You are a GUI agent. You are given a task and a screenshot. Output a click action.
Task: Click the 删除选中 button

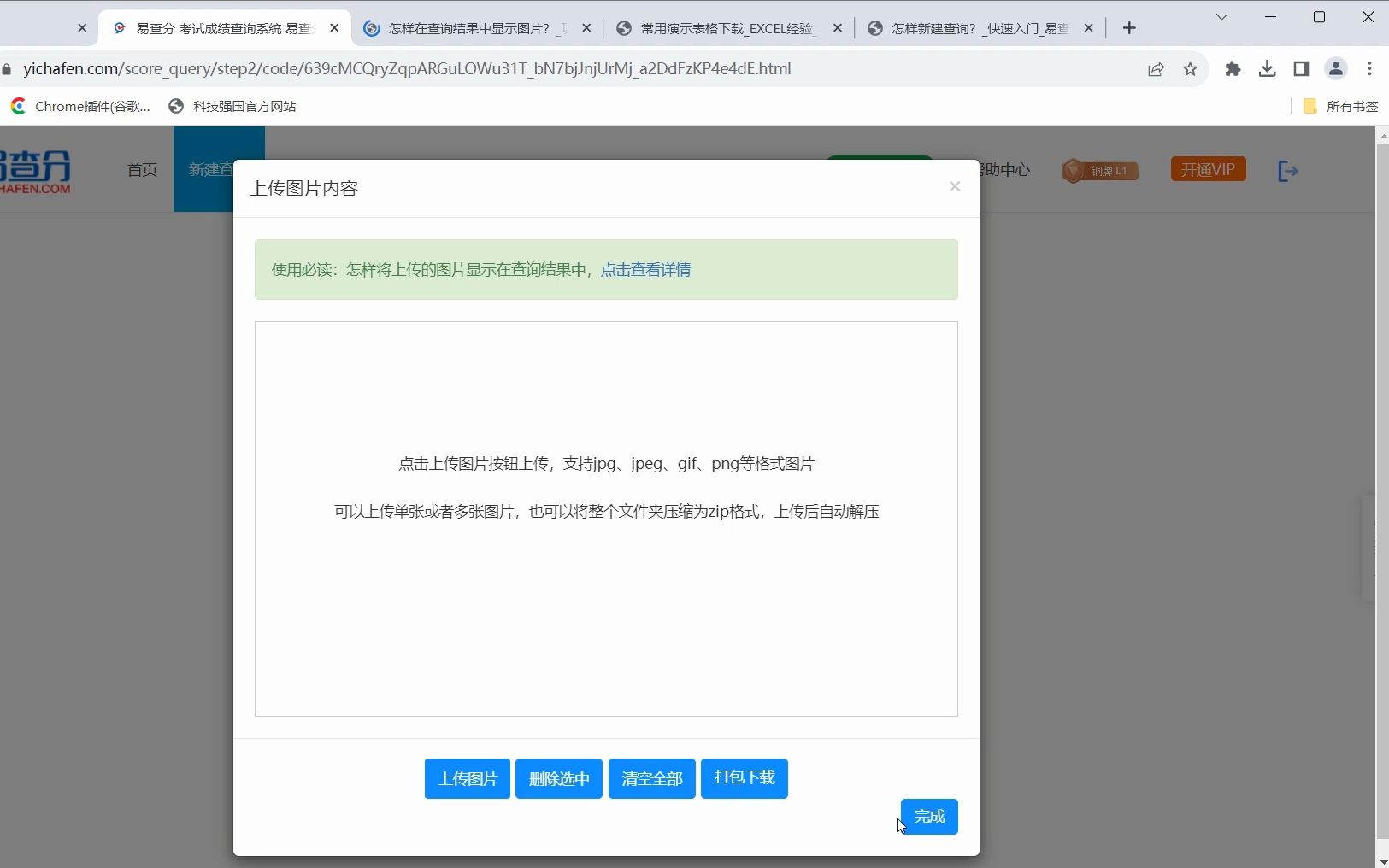559,778
